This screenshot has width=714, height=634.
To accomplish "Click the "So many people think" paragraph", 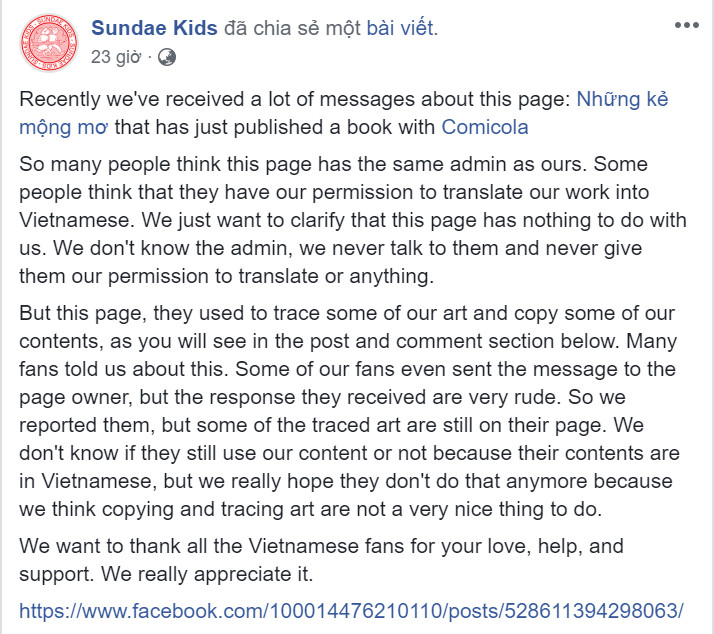I will tap(353, 220).
